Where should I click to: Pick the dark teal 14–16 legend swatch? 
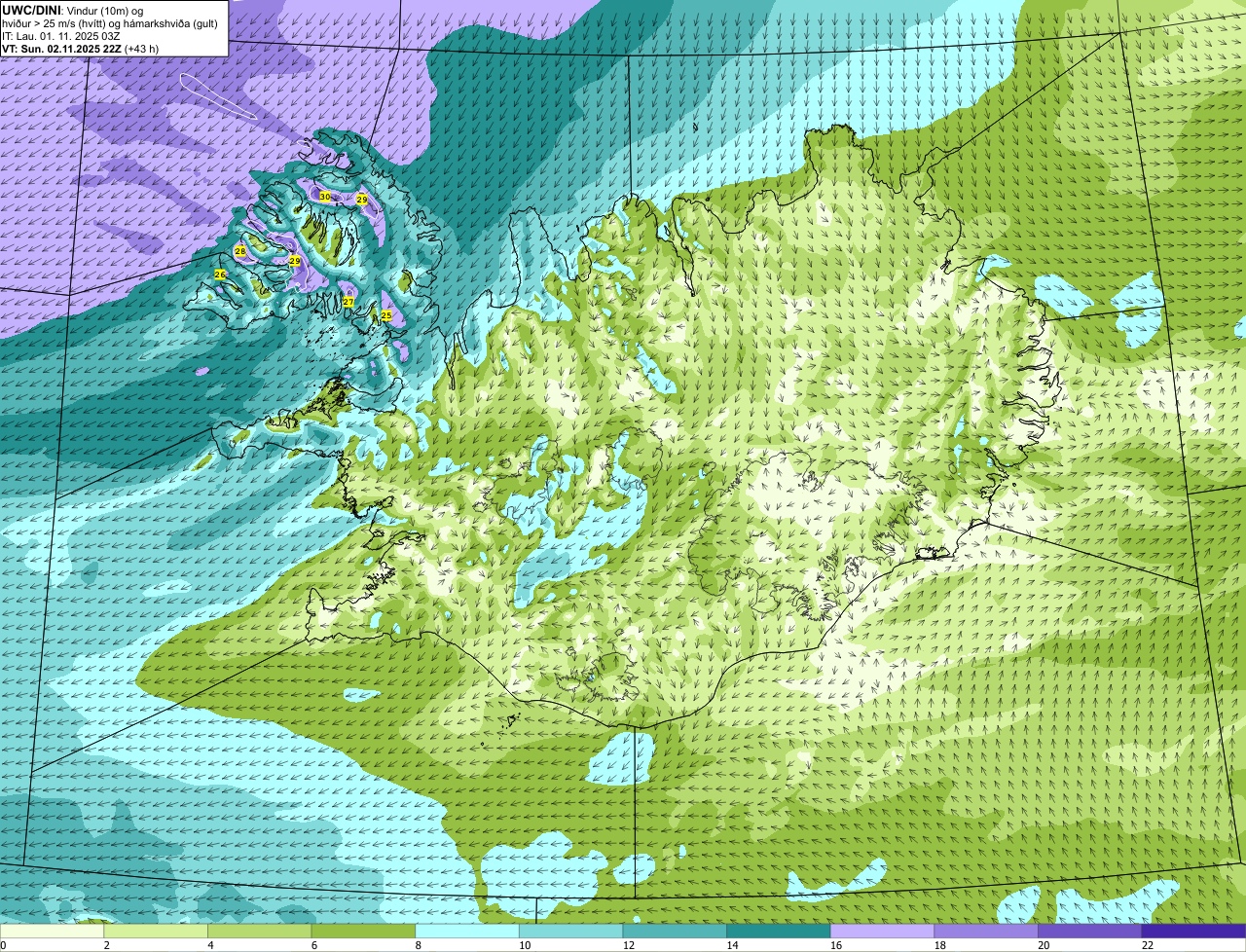pos(779,932)
